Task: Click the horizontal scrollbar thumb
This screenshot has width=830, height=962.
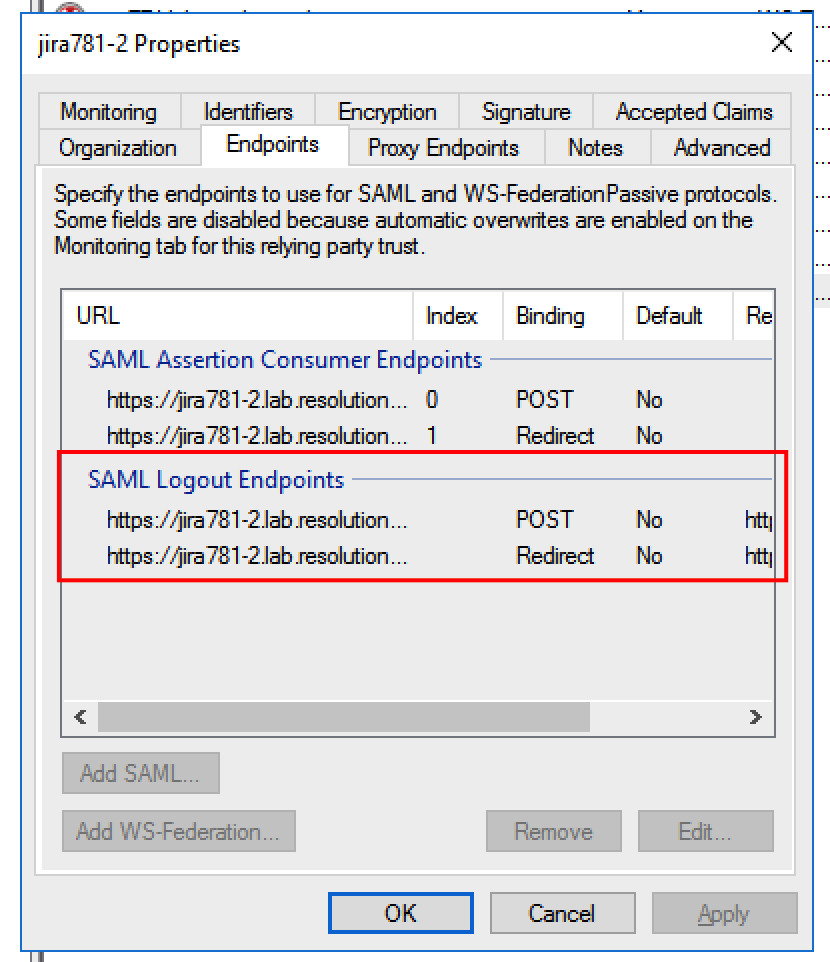Action: [x=344, y=717]
